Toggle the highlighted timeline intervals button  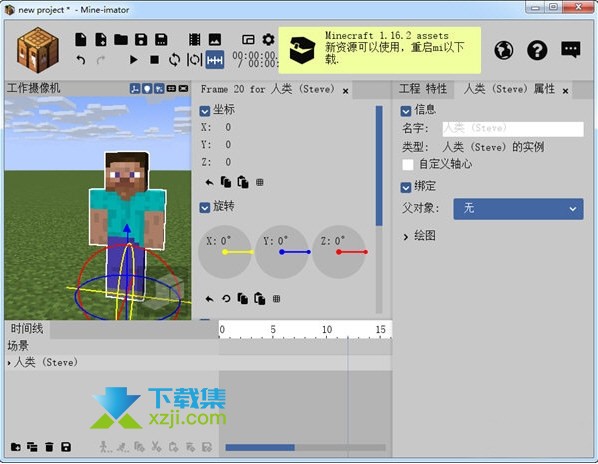click(215, 60)
